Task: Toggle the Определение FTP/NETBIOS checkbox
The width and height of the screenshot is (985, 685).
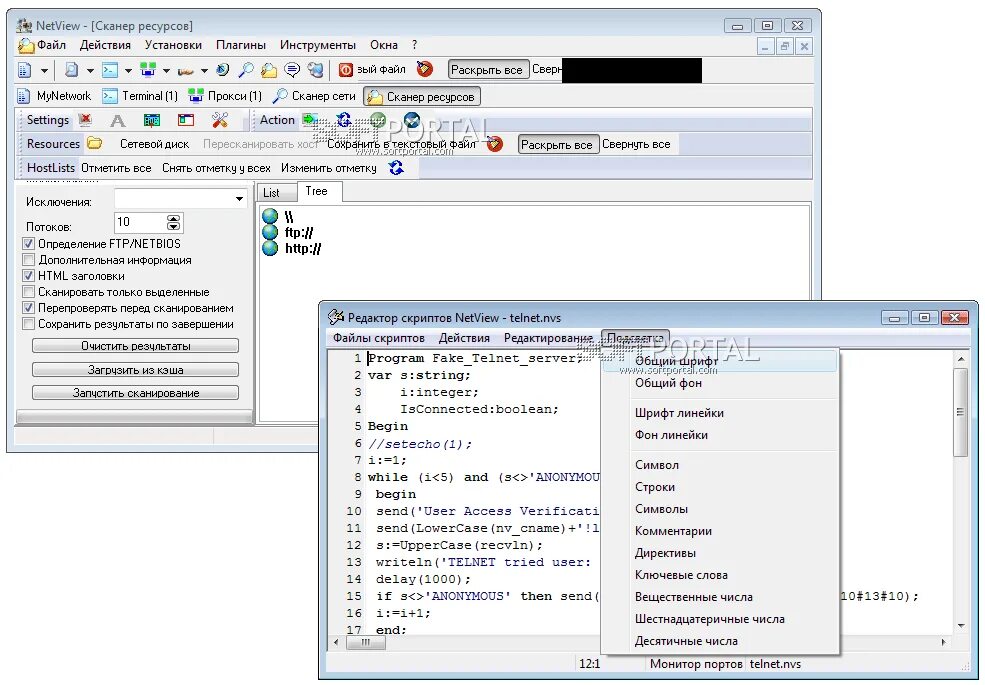Action: 28,244
